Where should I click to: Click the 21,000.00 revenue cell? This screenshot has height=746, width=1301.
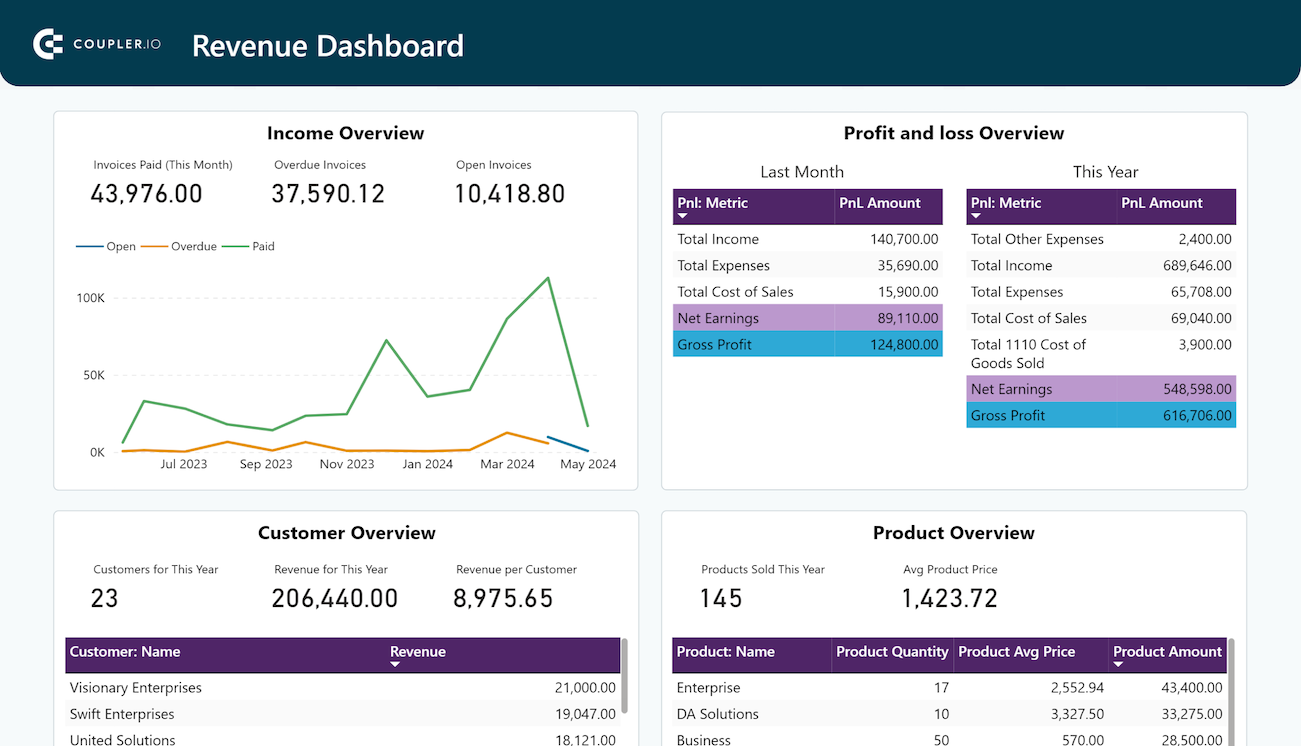(585, 688)
